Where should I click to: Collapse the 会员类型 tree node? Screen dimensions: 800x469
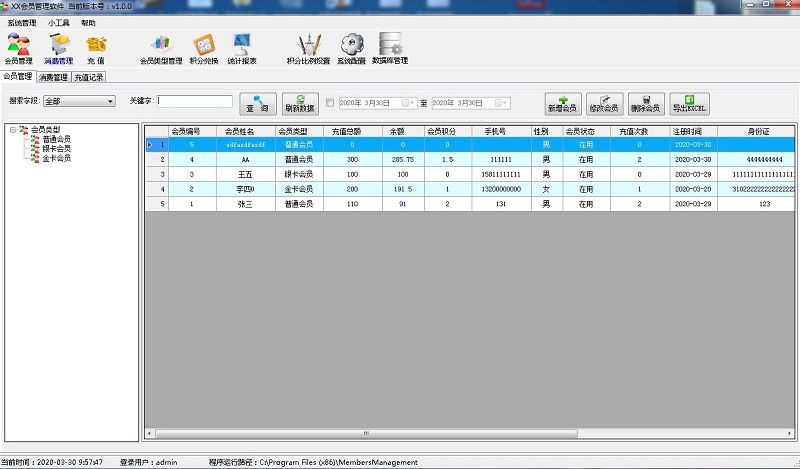[11, 129]
